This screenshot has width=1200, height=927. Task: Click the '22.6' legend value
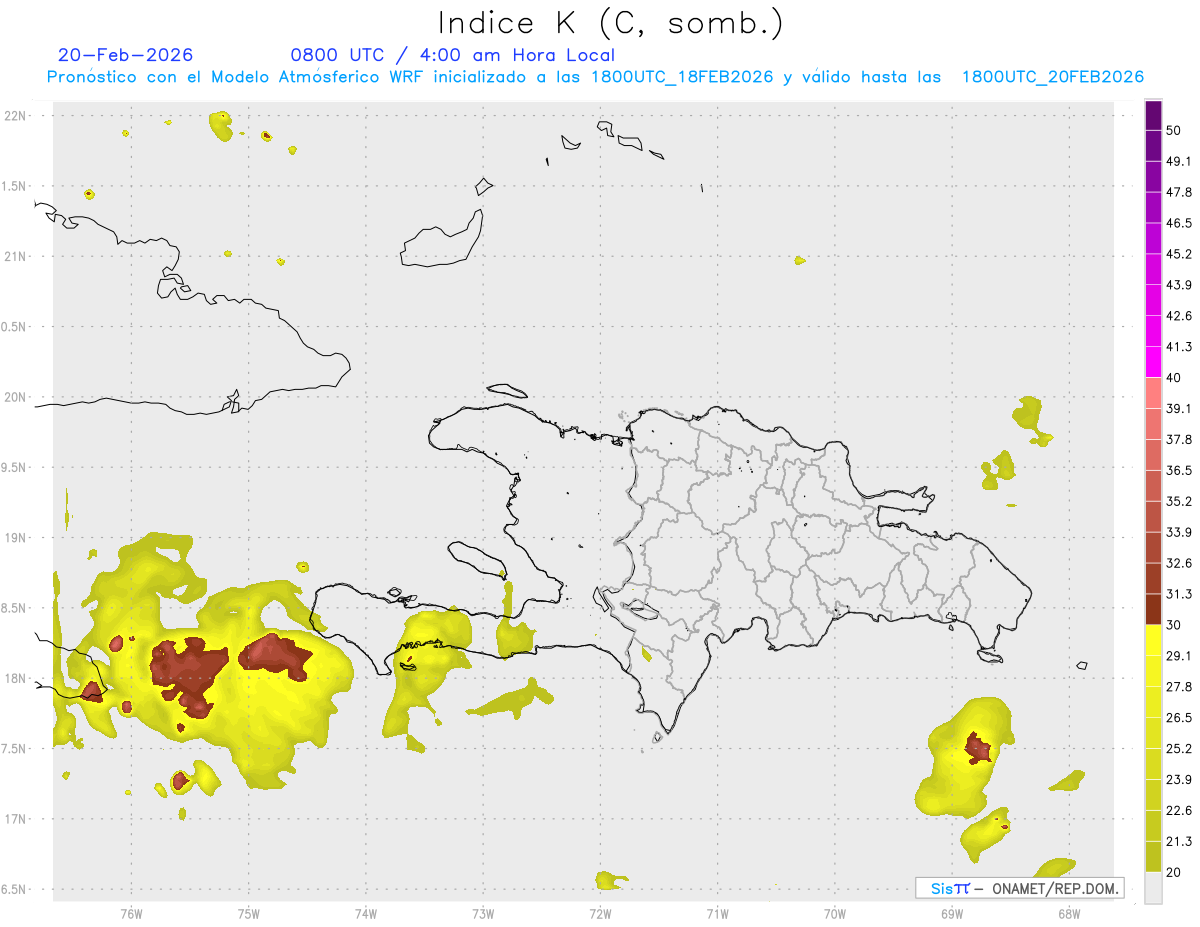coord(1179,811)
